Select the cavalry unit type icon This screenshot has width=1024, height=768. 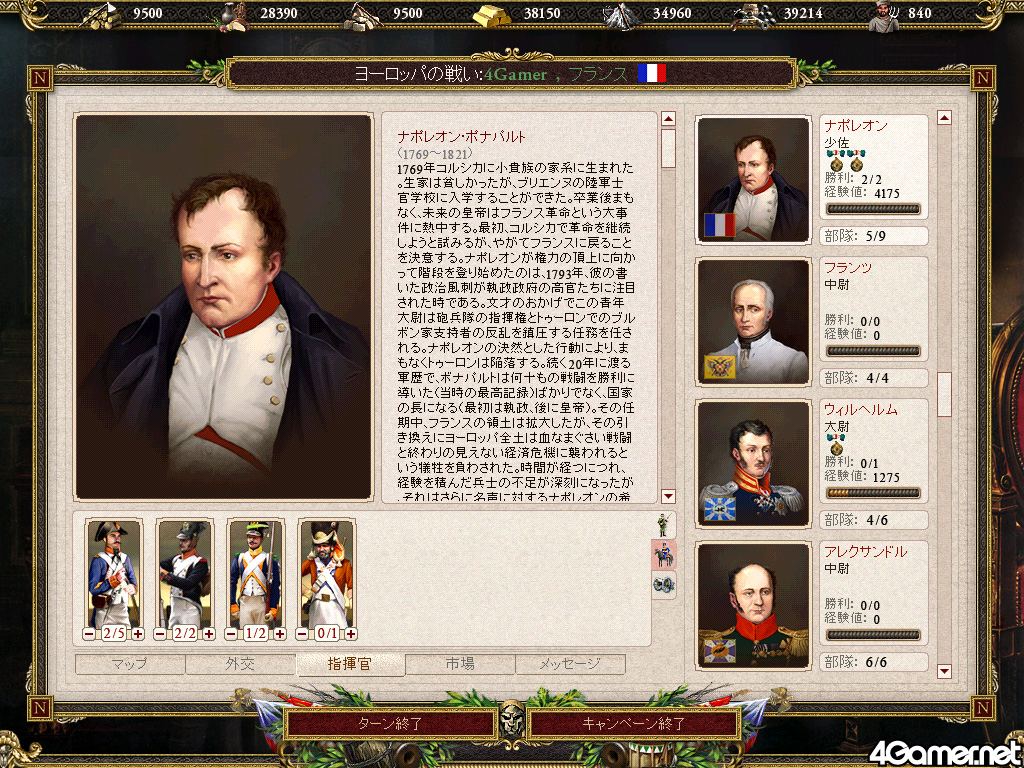(664, 555)
